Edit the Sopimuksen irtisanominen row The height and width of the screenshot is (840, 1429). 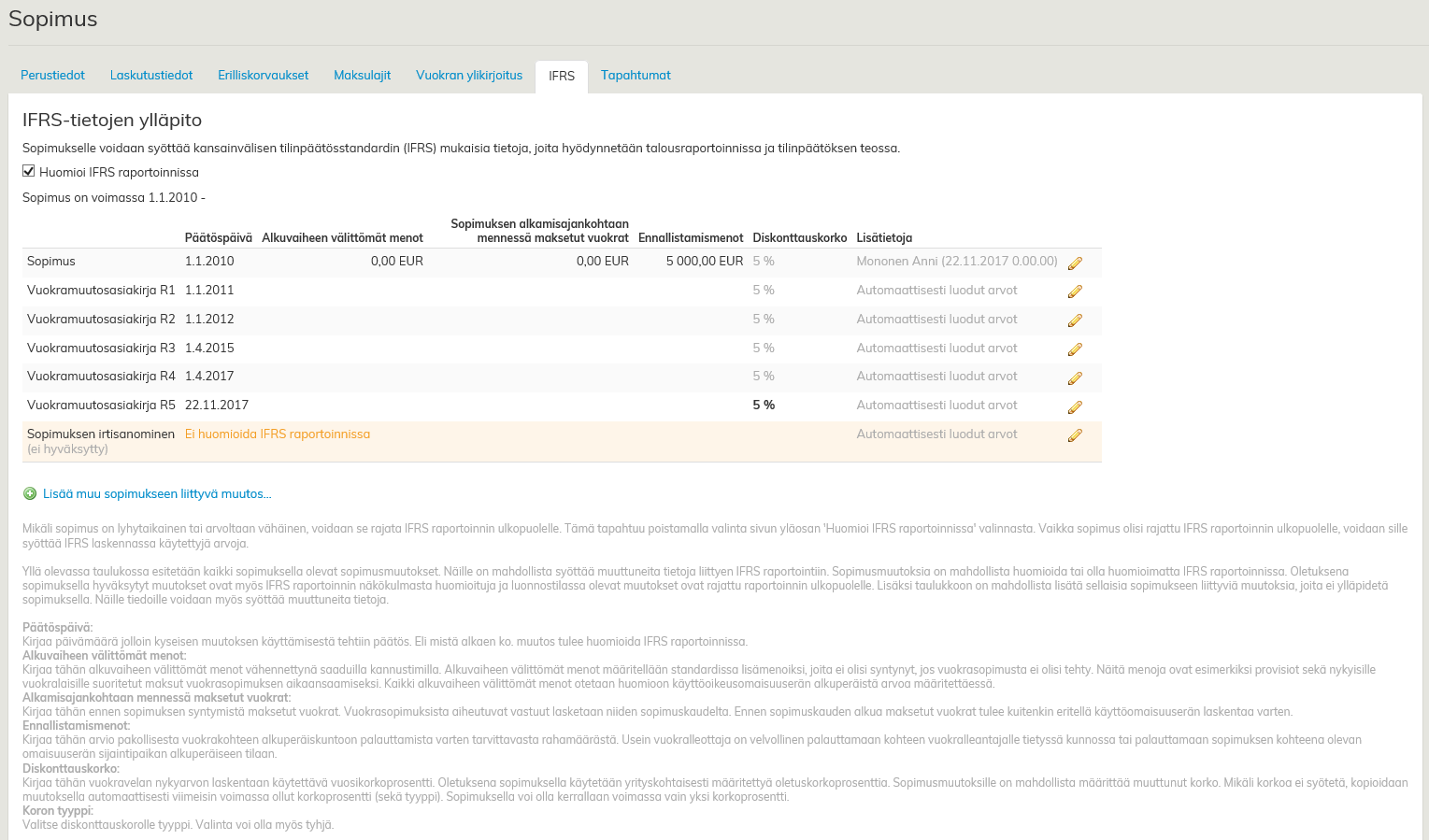click(x=1075, y=435)
